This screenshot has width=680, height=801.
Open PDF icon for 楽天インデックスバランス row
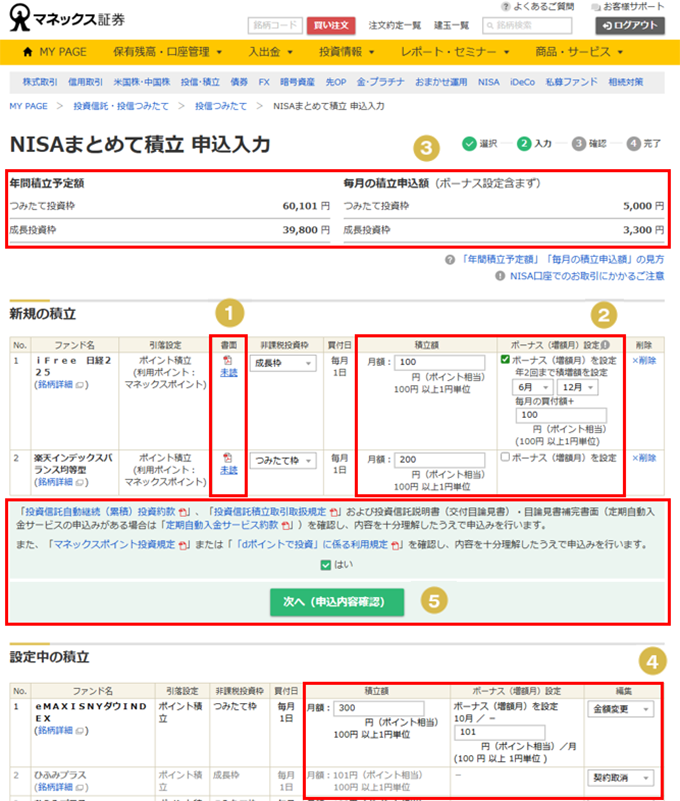(228, 458)
